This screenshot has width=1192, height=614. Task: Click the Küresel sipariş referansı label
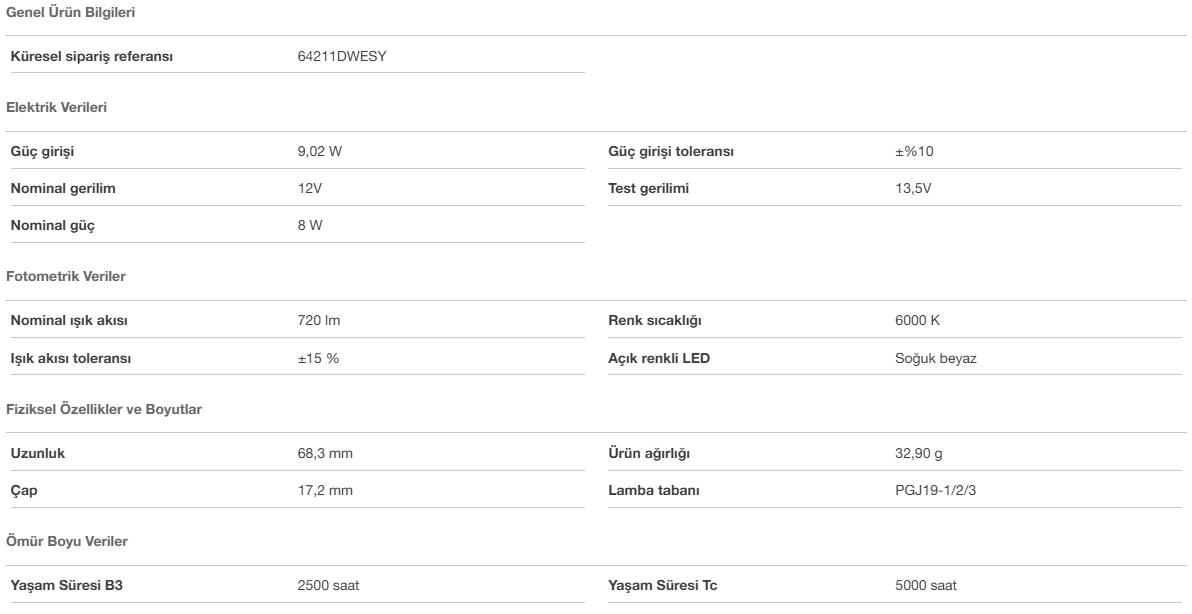click(92, 56)
